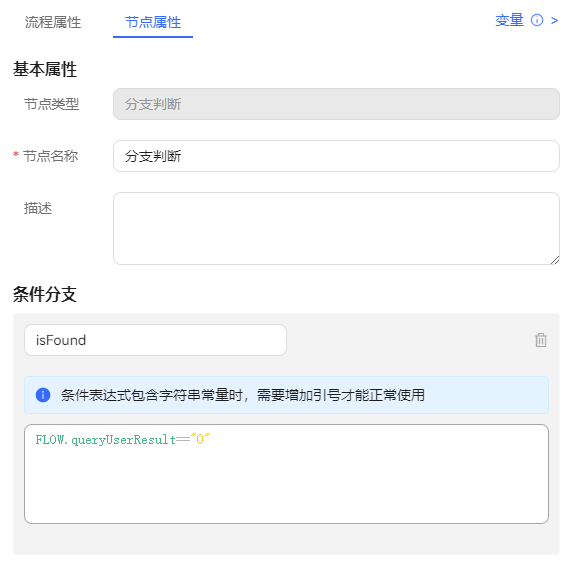Click the 描述 field label
Image resolution: width=577 pixels, height=571 pixels.
point(38,208)
